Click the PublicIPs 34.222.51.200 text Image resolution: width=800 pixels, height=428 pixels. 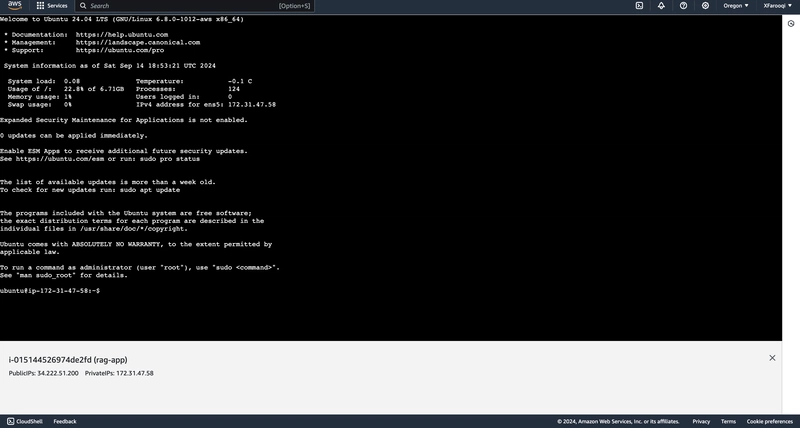point(43,373)
